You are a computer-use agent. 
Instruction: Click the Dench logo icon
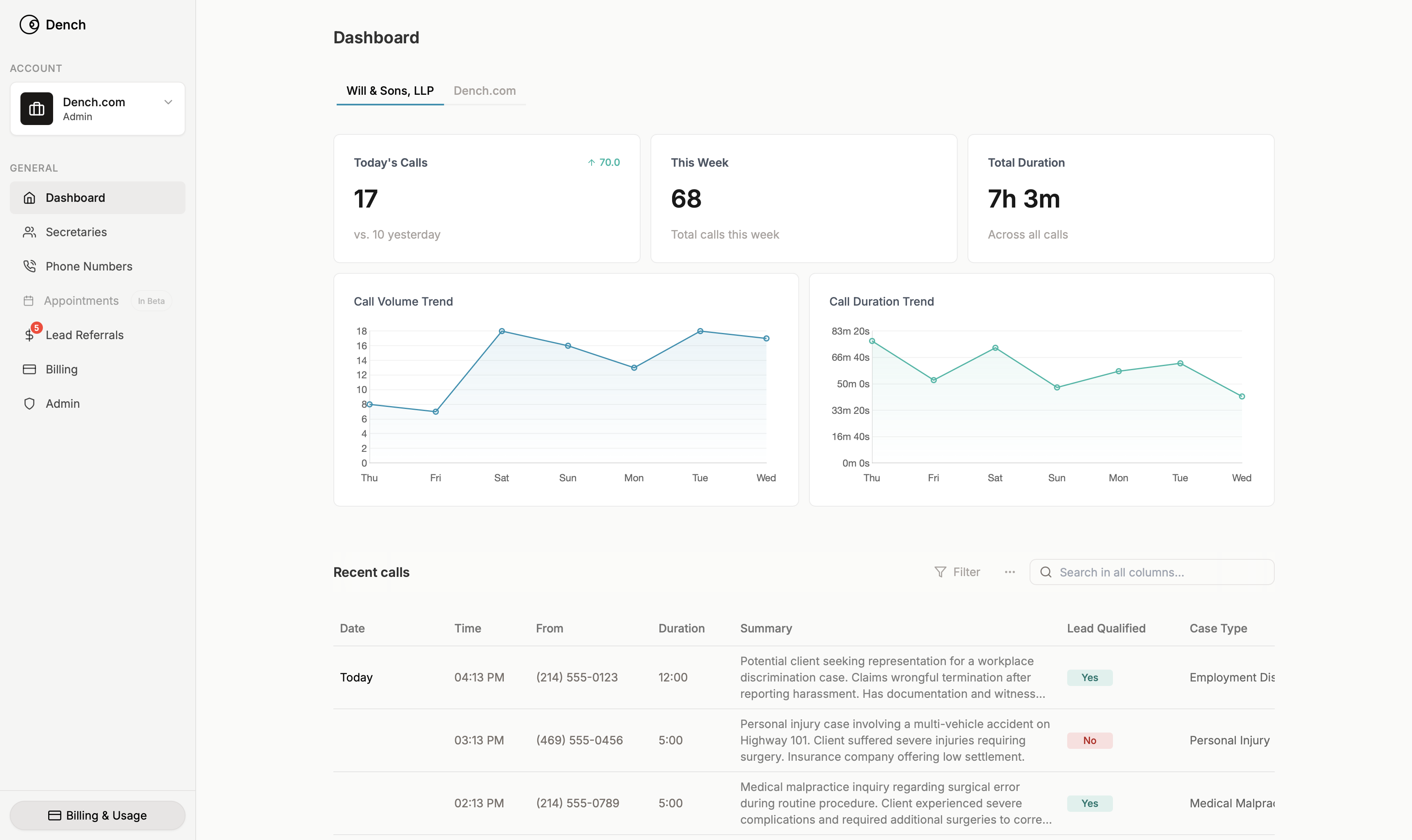coord(29,25)
